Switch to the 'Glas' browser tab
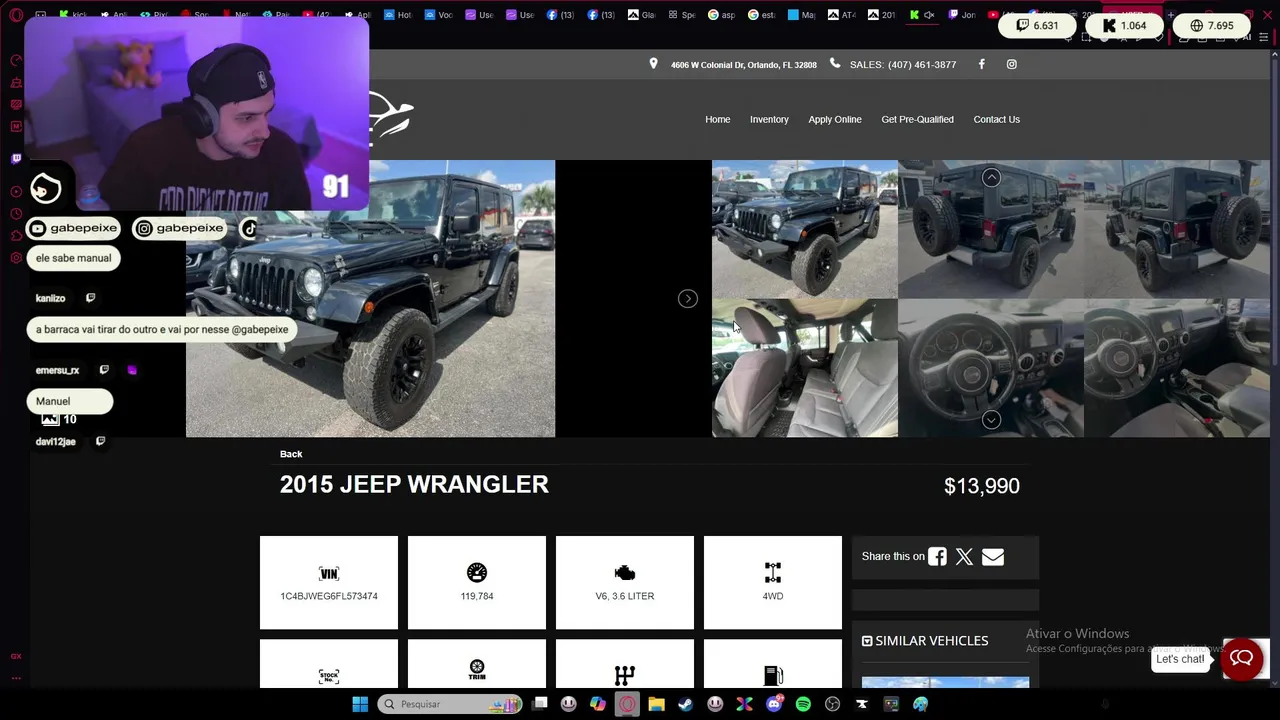This screenshot has width=1280, height=720. (642, 15)
